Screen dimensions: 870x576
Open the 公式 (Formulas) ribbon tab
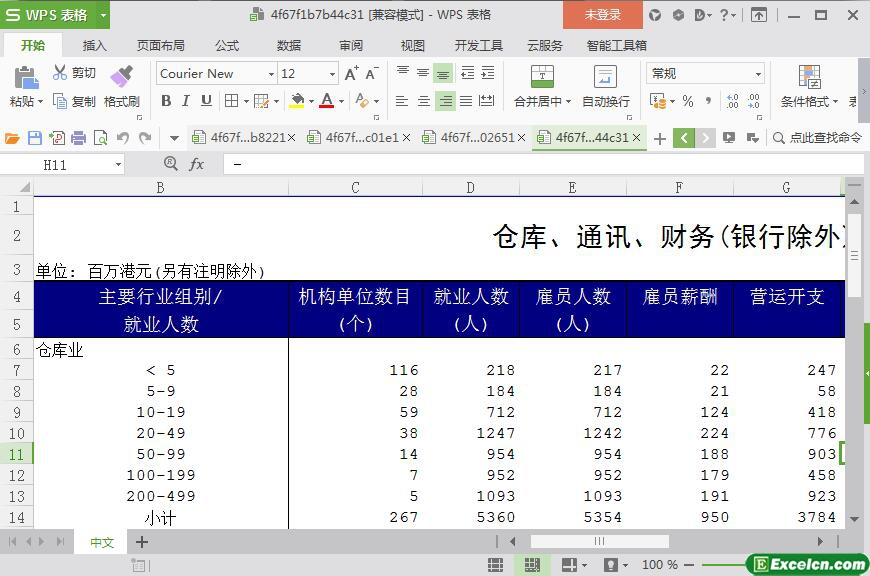click(227, 45)
